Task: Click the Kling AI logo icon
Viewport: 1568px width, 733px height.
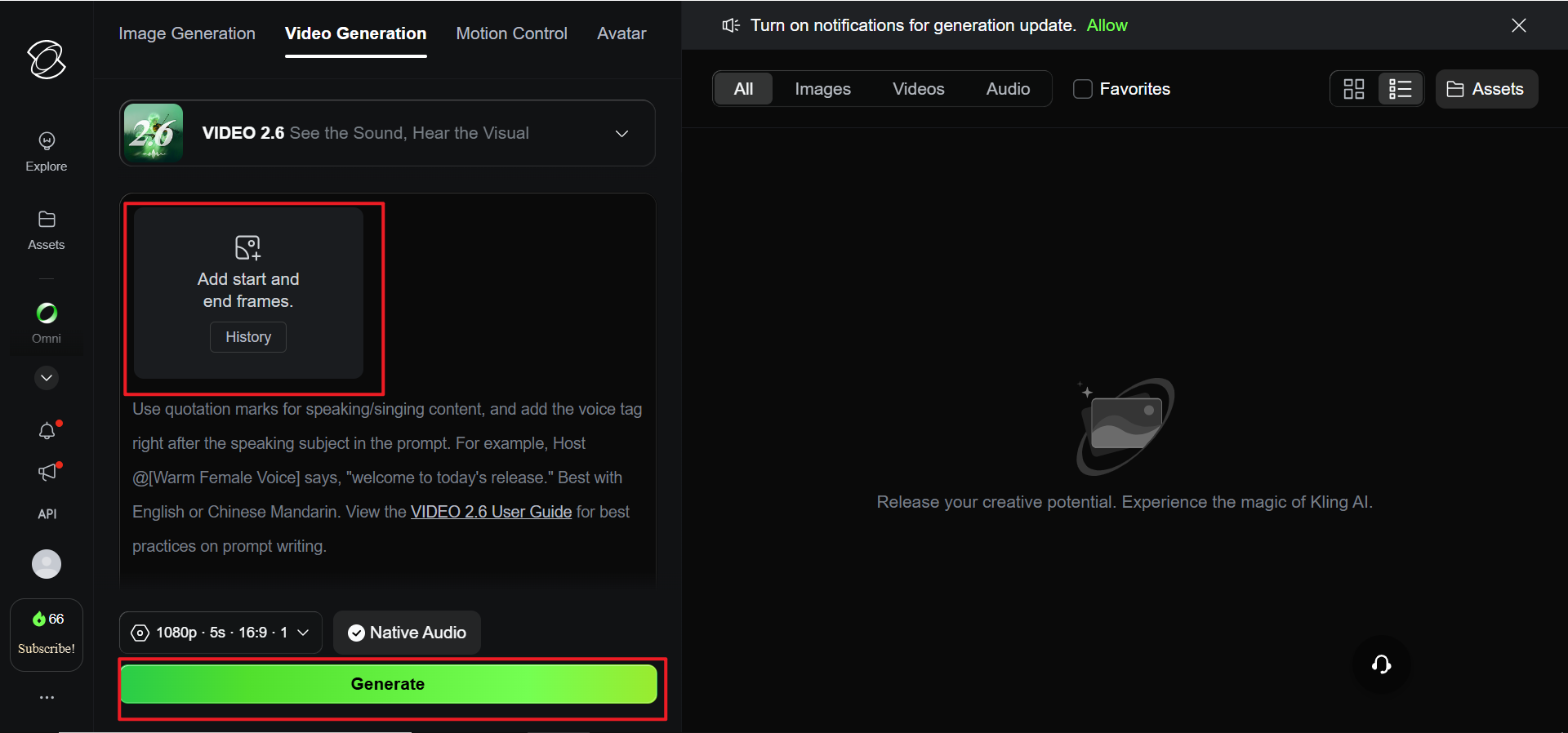Action: pyautogui.click(x=47, y=60)
